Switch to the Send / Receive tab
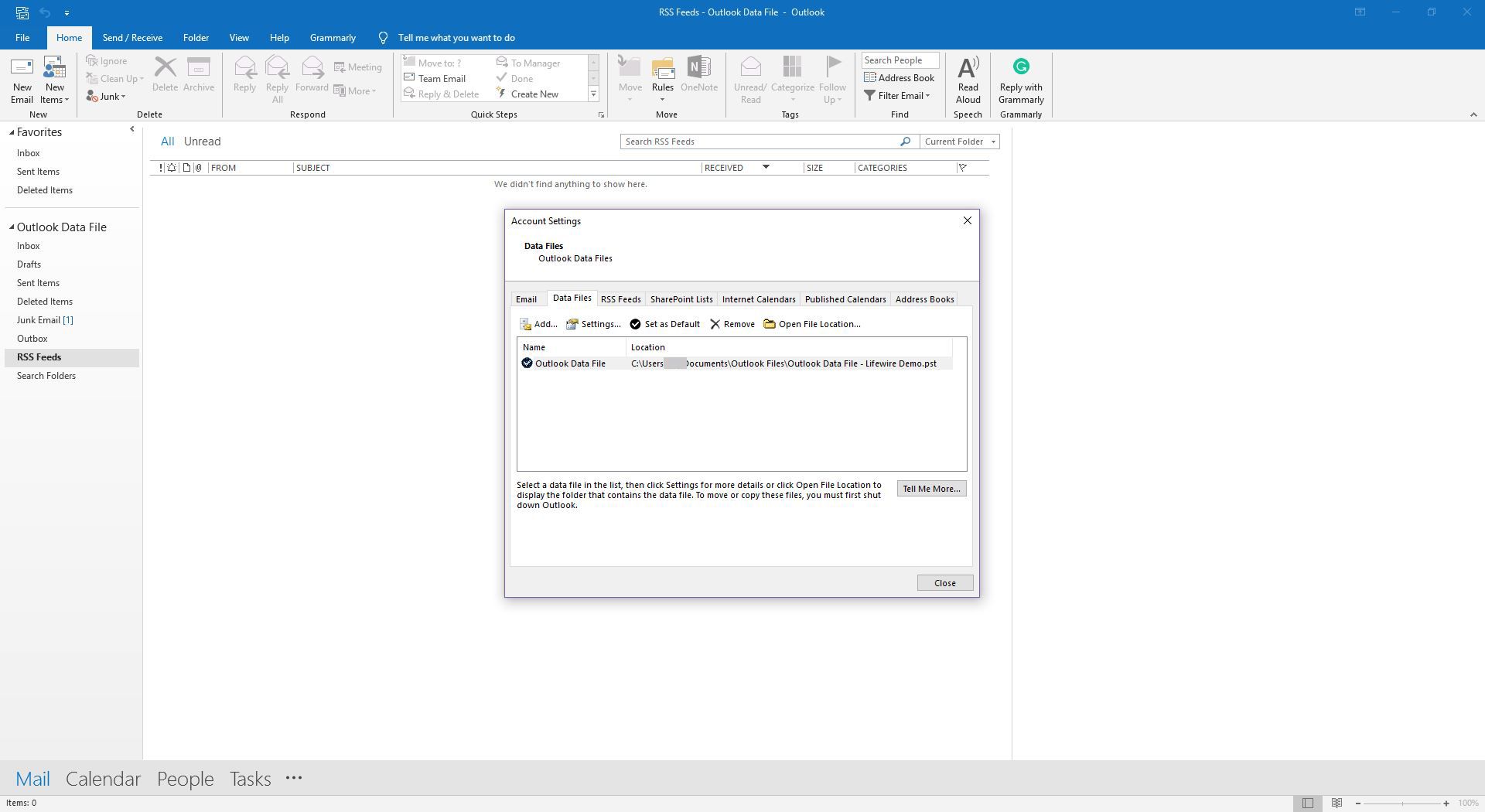 pos(132,38)
